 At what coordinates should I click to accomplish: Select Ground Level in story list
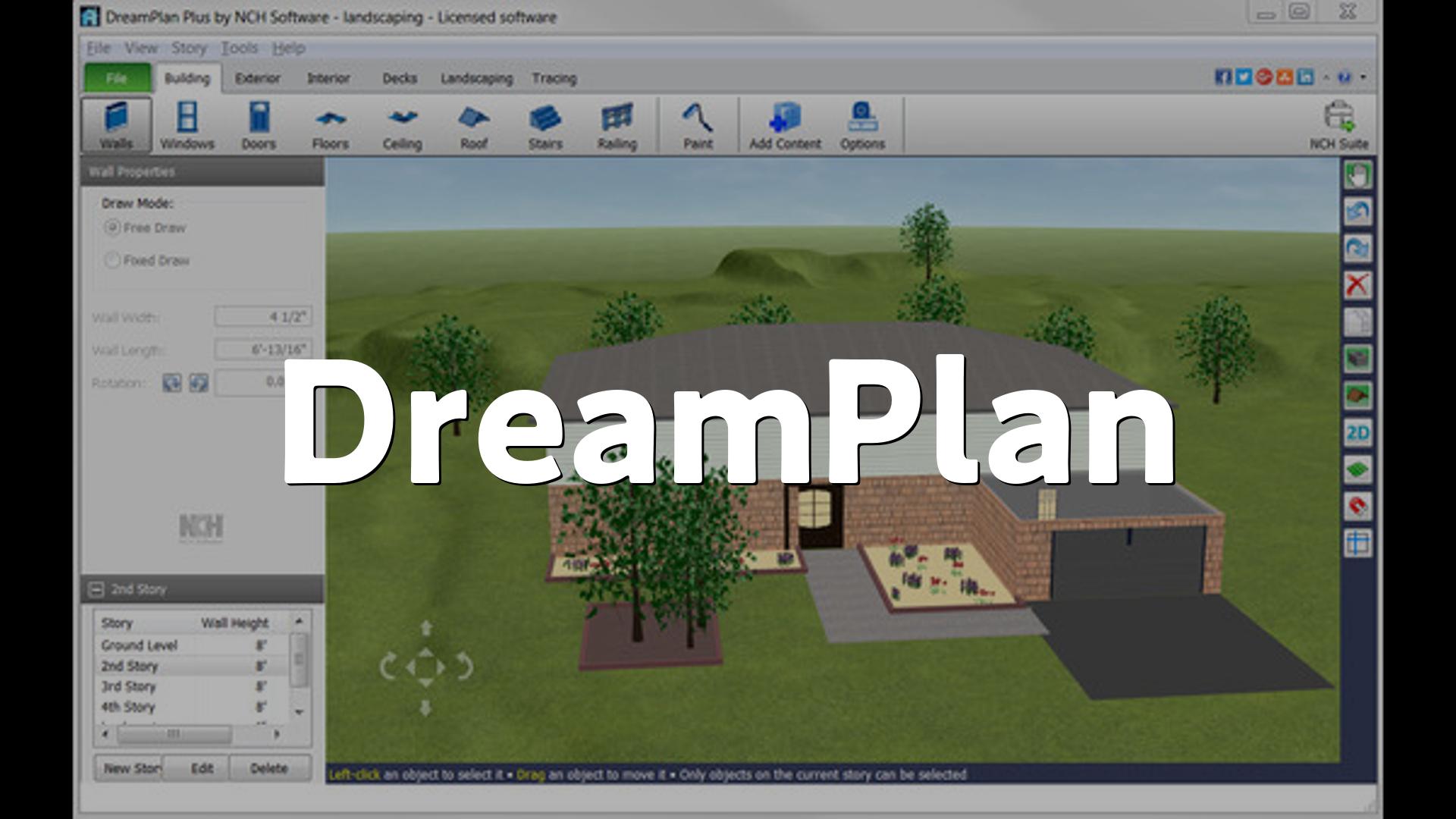(193, 645)
